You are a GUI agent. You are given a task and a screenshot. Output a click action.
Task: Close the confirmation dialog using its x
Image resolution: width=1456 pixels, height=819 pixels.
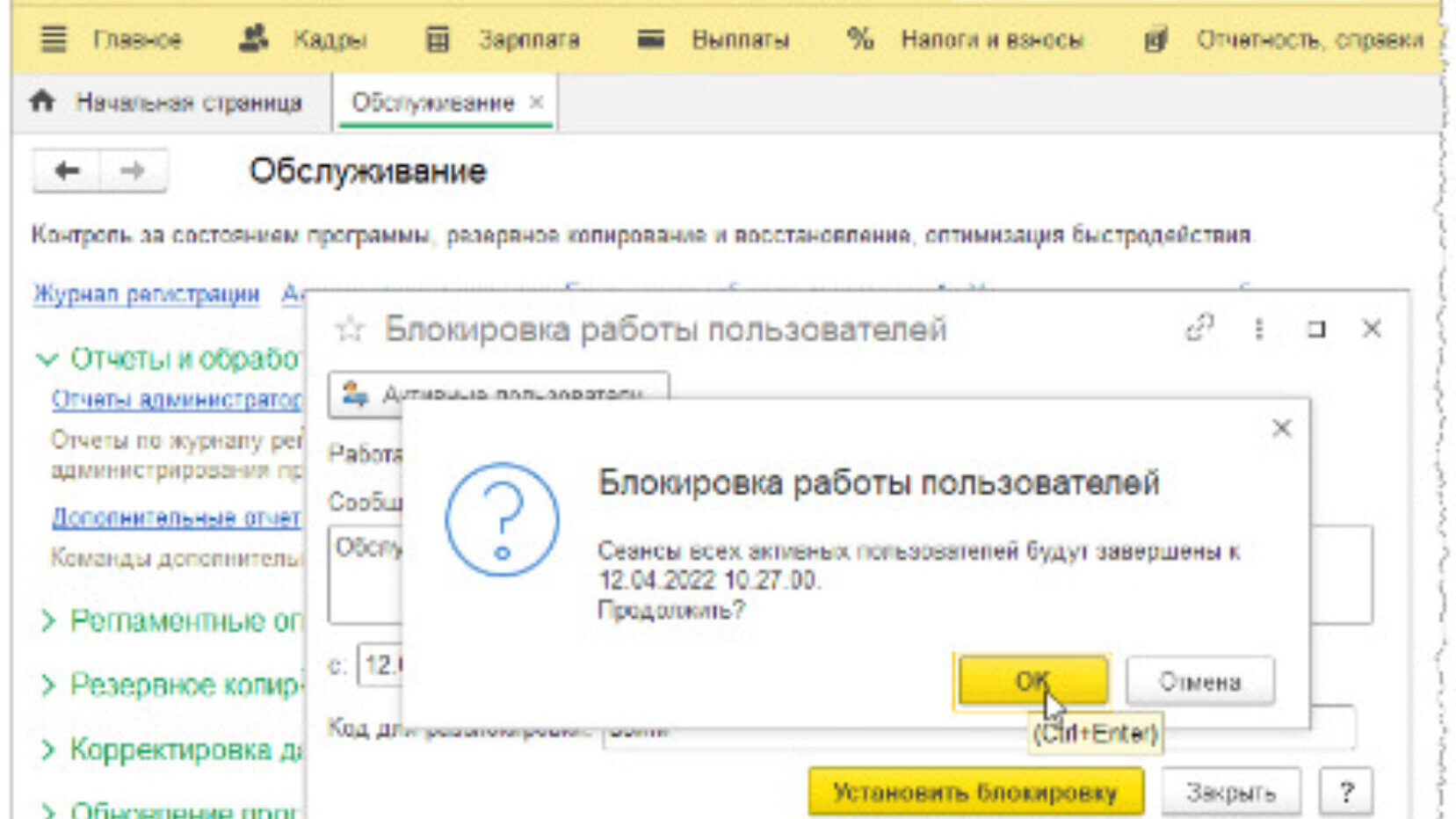[1281, 429]
